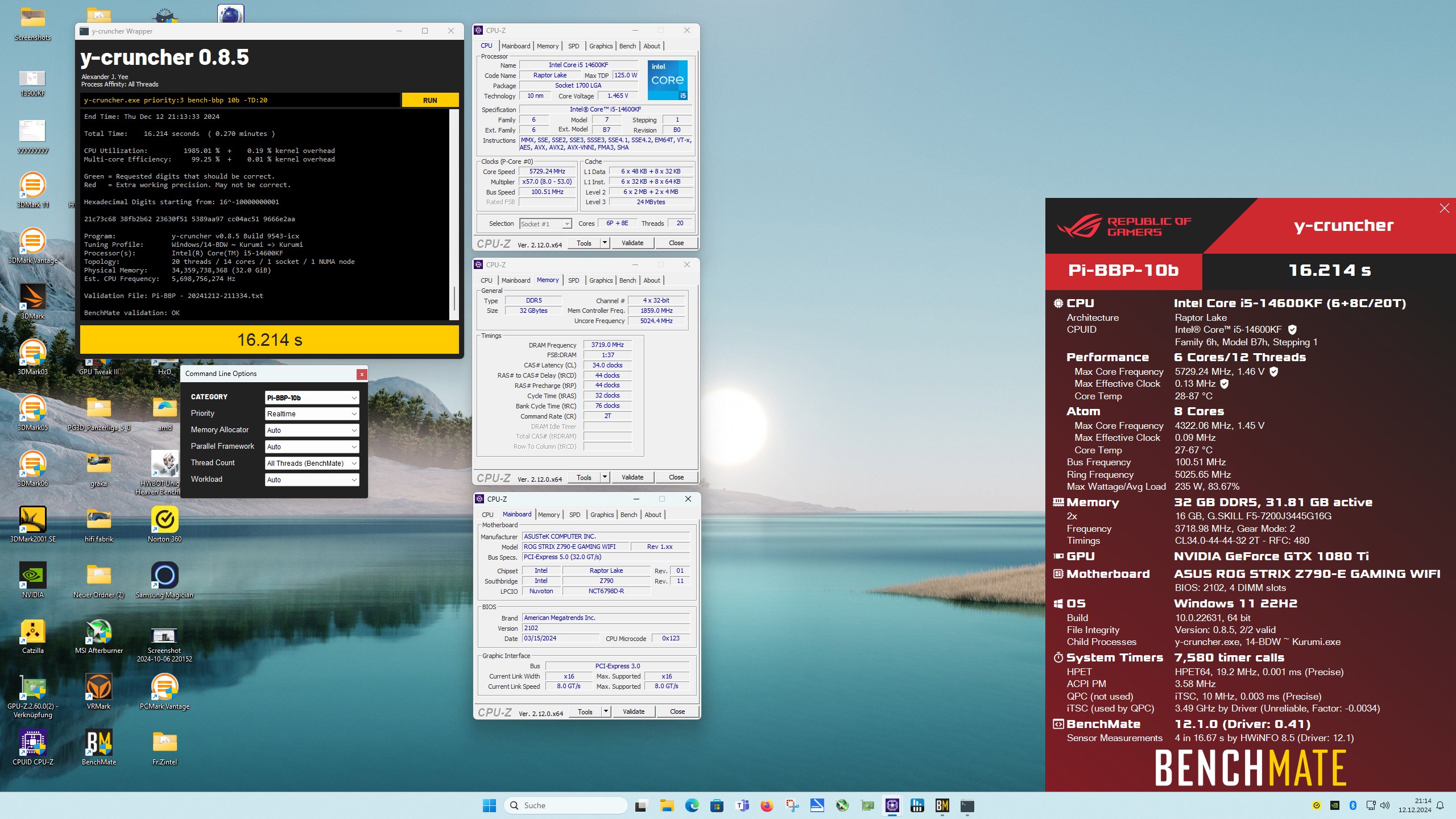Open Microsoft Edge from the taskbar
The width and height of the screenshot is (1456, 819).
[692, 805]
